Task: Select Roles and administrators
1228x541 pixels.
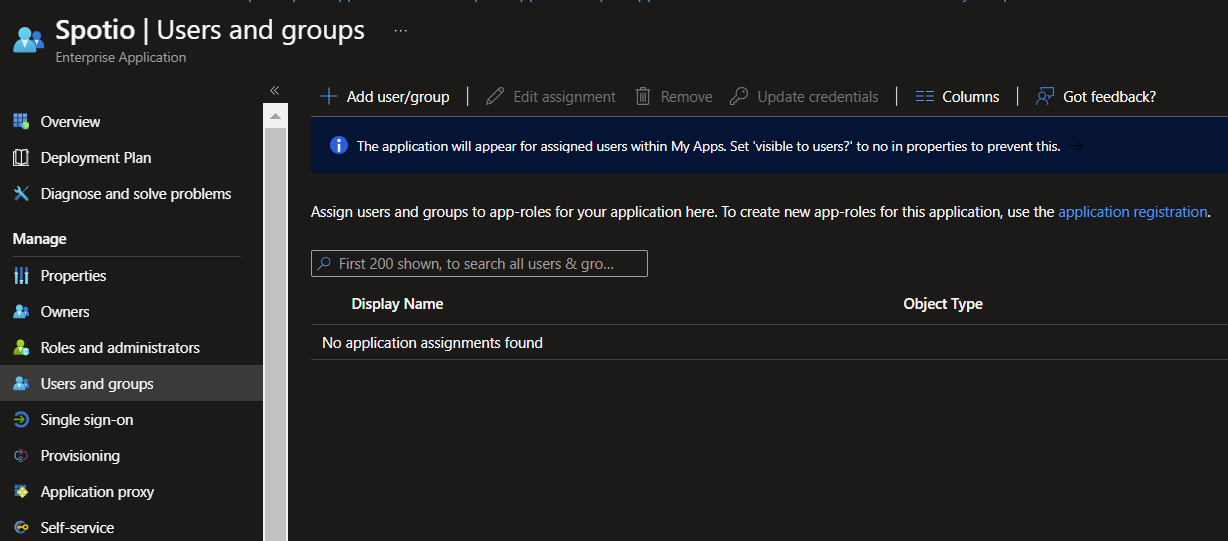Action: 120,348
